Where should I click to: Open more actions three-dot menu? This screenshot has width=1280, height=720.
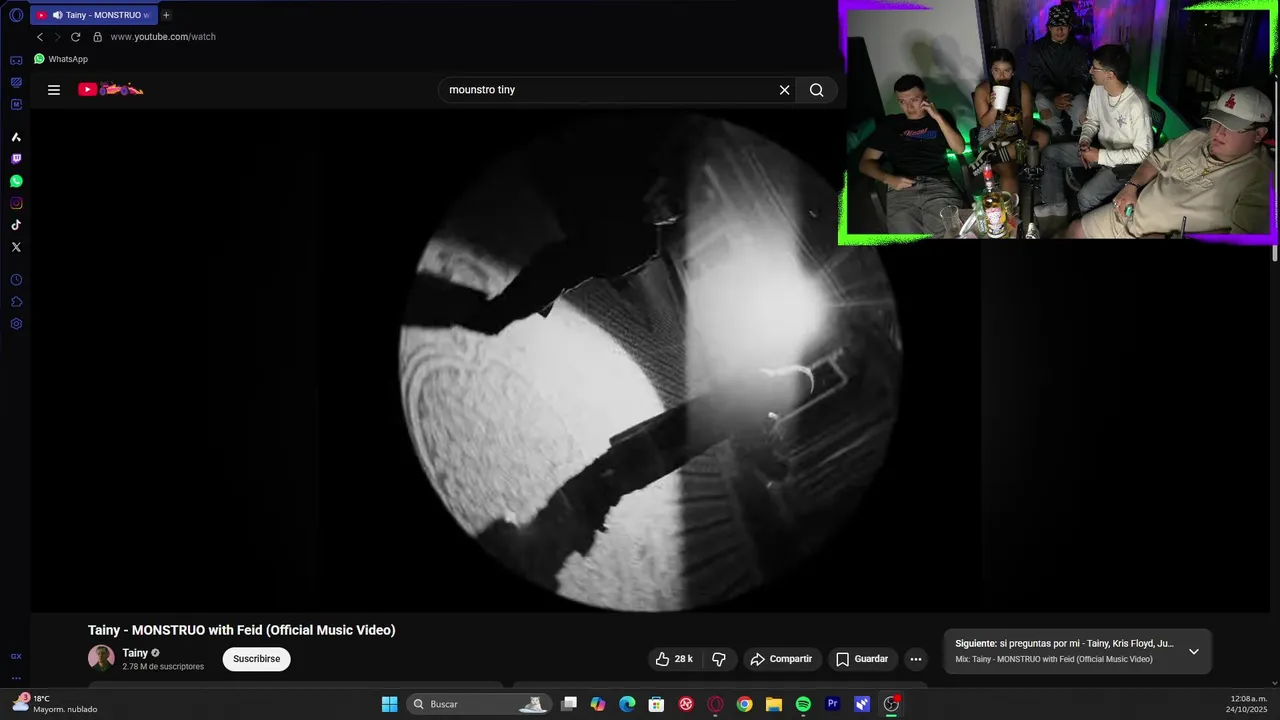pyautogui.click(x=916, y=659)
